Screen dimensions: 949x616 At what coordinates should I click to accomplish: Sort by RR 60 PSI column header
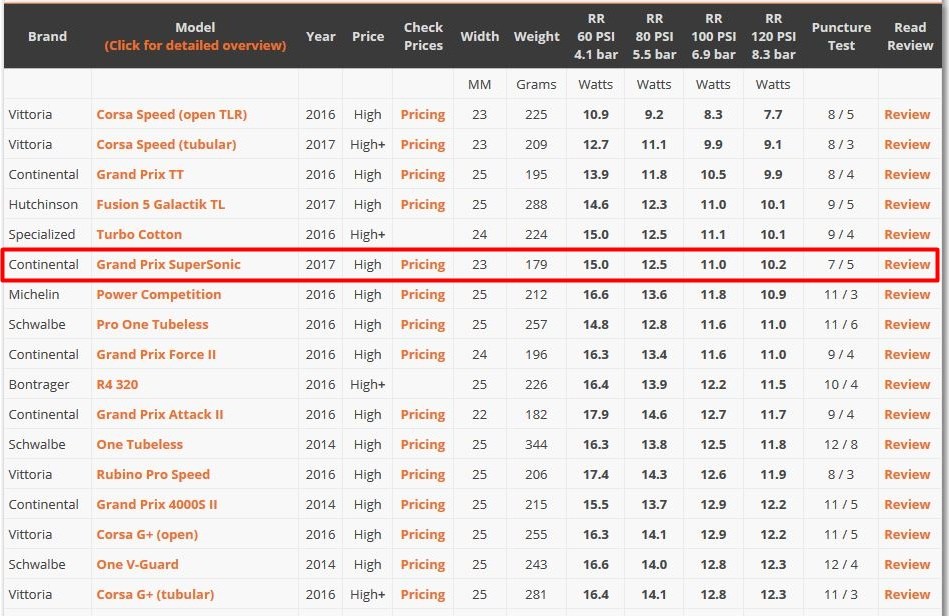(596, 36)
